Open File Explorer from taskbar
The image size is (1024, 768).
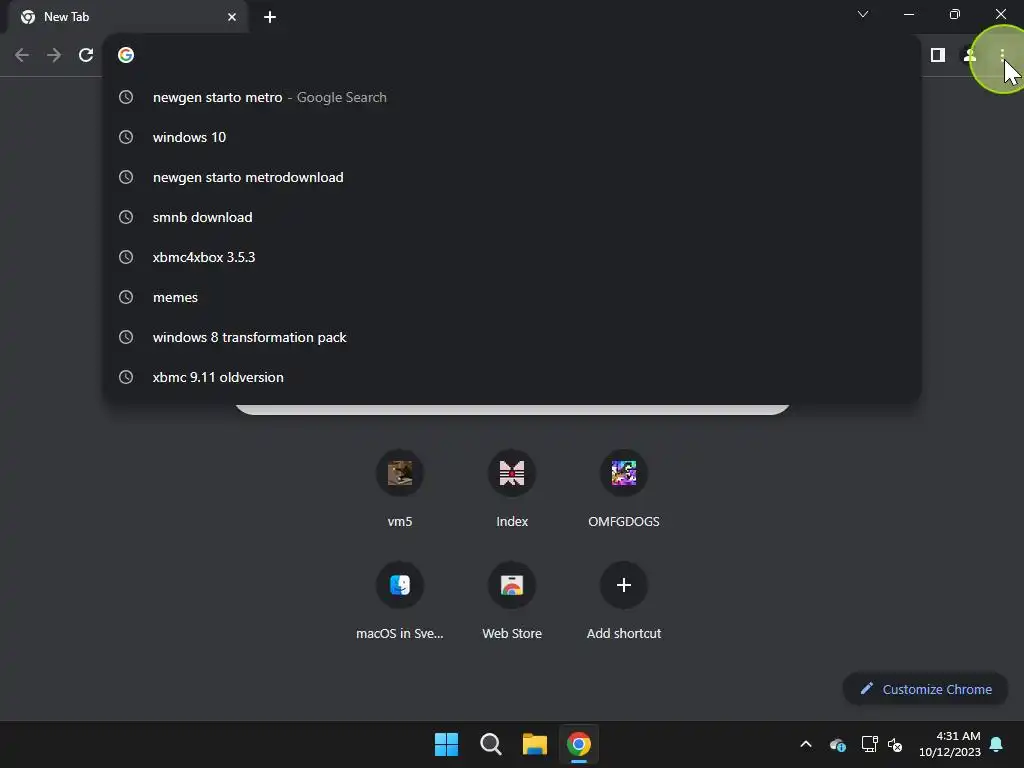point(535,744)
